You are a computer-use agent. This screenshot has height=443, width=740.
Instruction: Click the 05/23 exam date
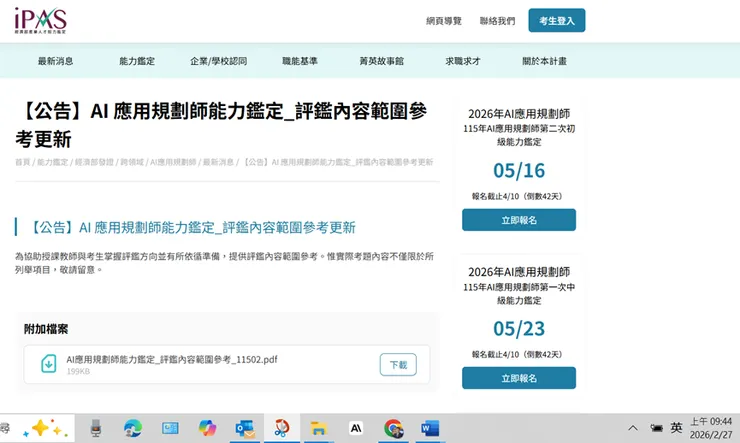[519, 328]
